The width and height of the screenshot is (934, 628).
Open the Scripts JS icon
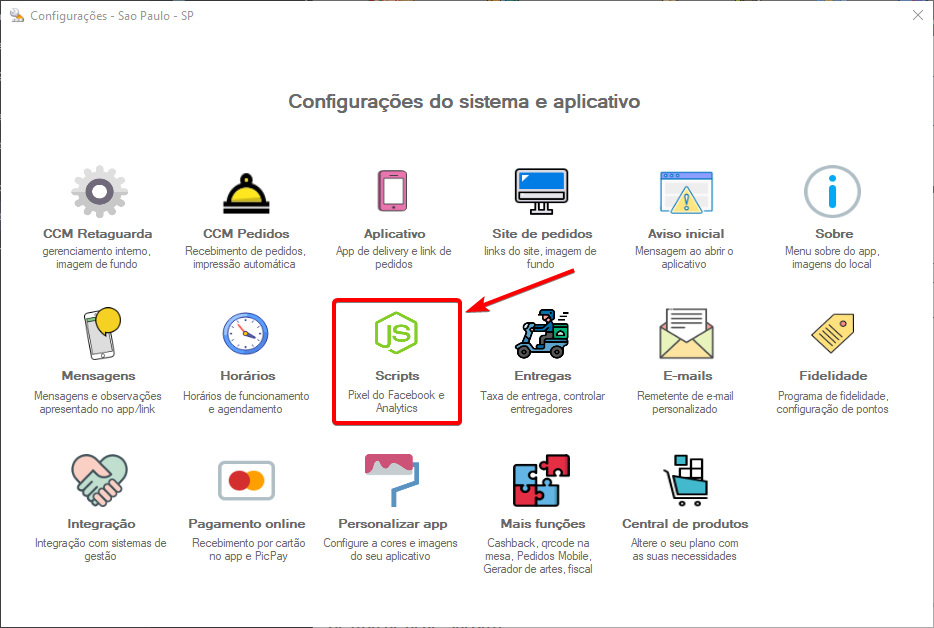point(396,332)
